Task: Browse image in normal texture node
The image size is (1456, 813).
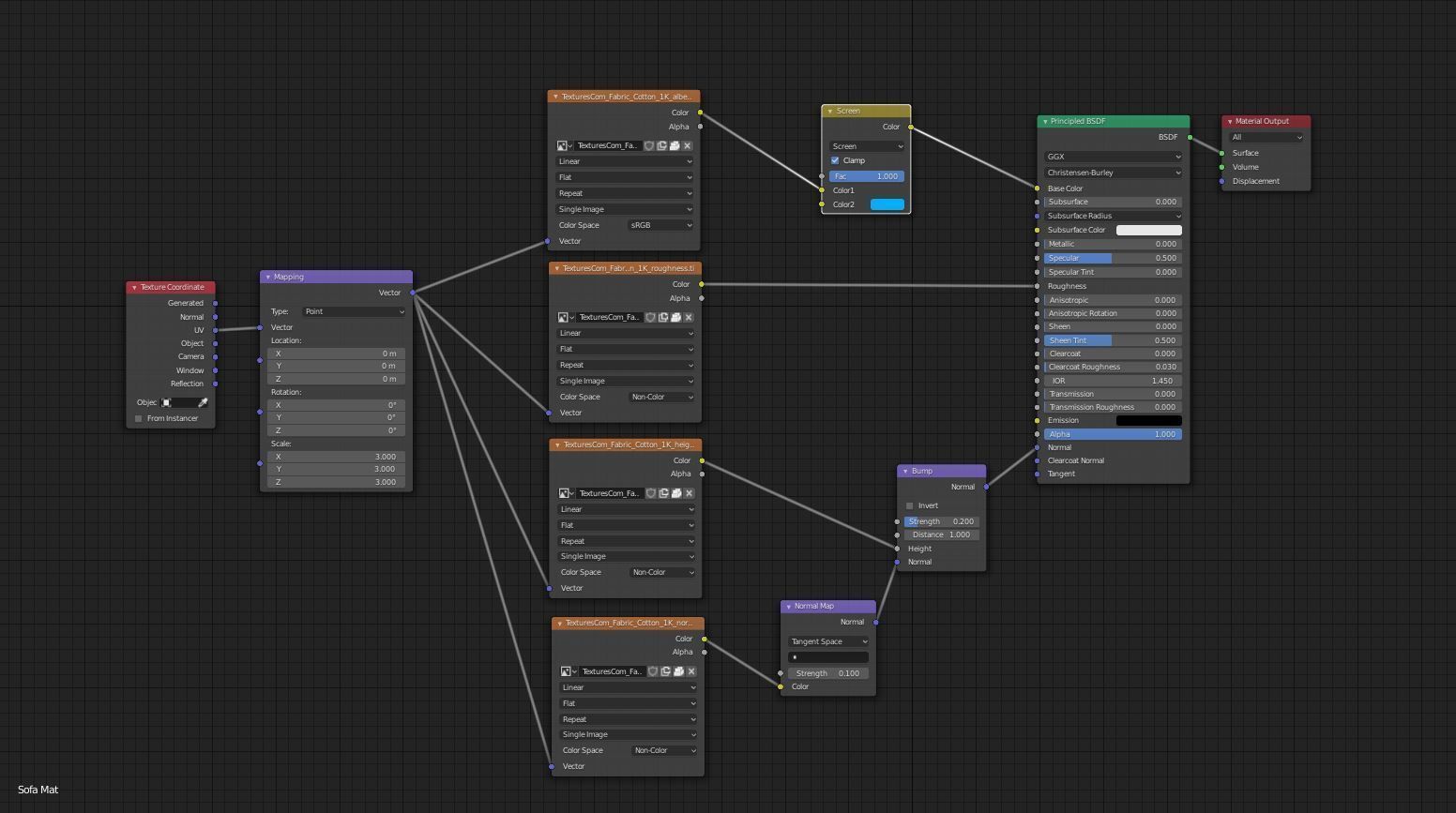Action: 568,671
